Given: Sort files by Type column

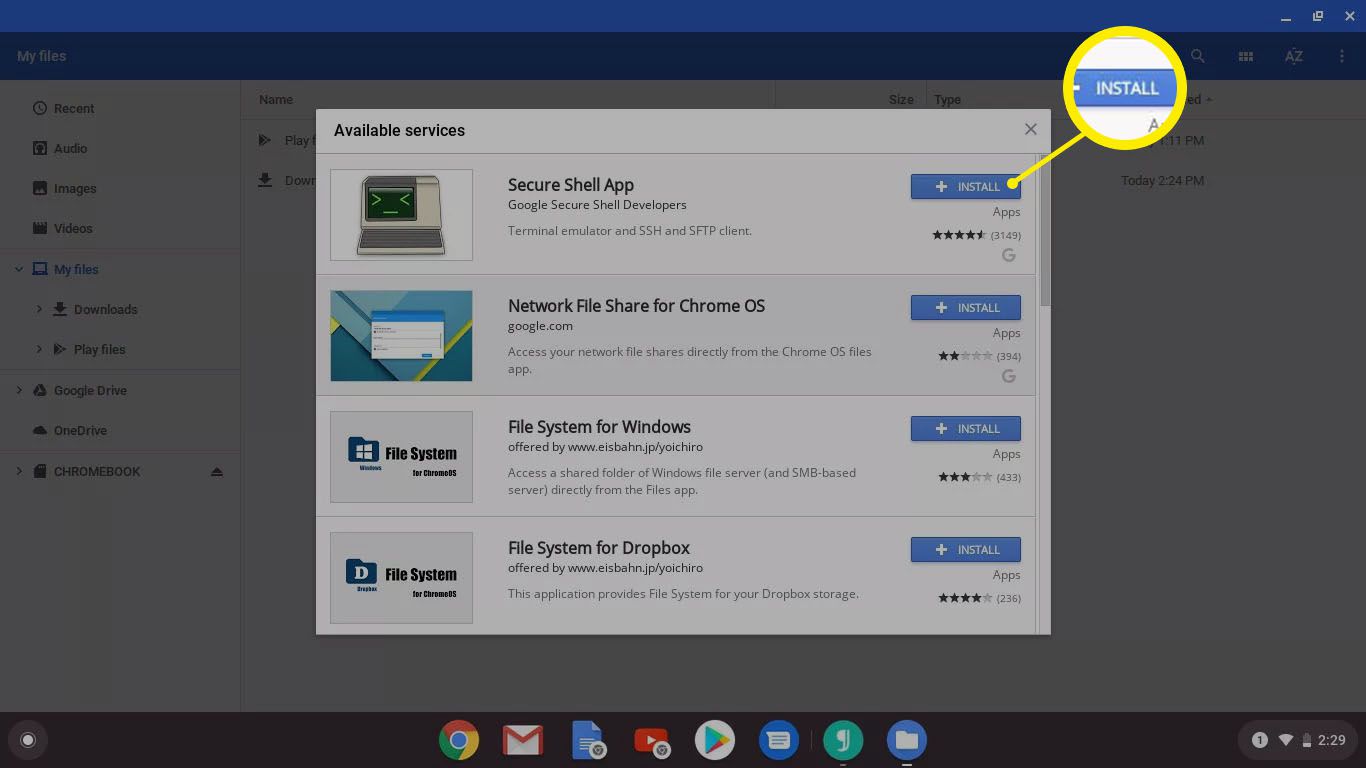Looking at the screenshot, I should pos(947,99).
